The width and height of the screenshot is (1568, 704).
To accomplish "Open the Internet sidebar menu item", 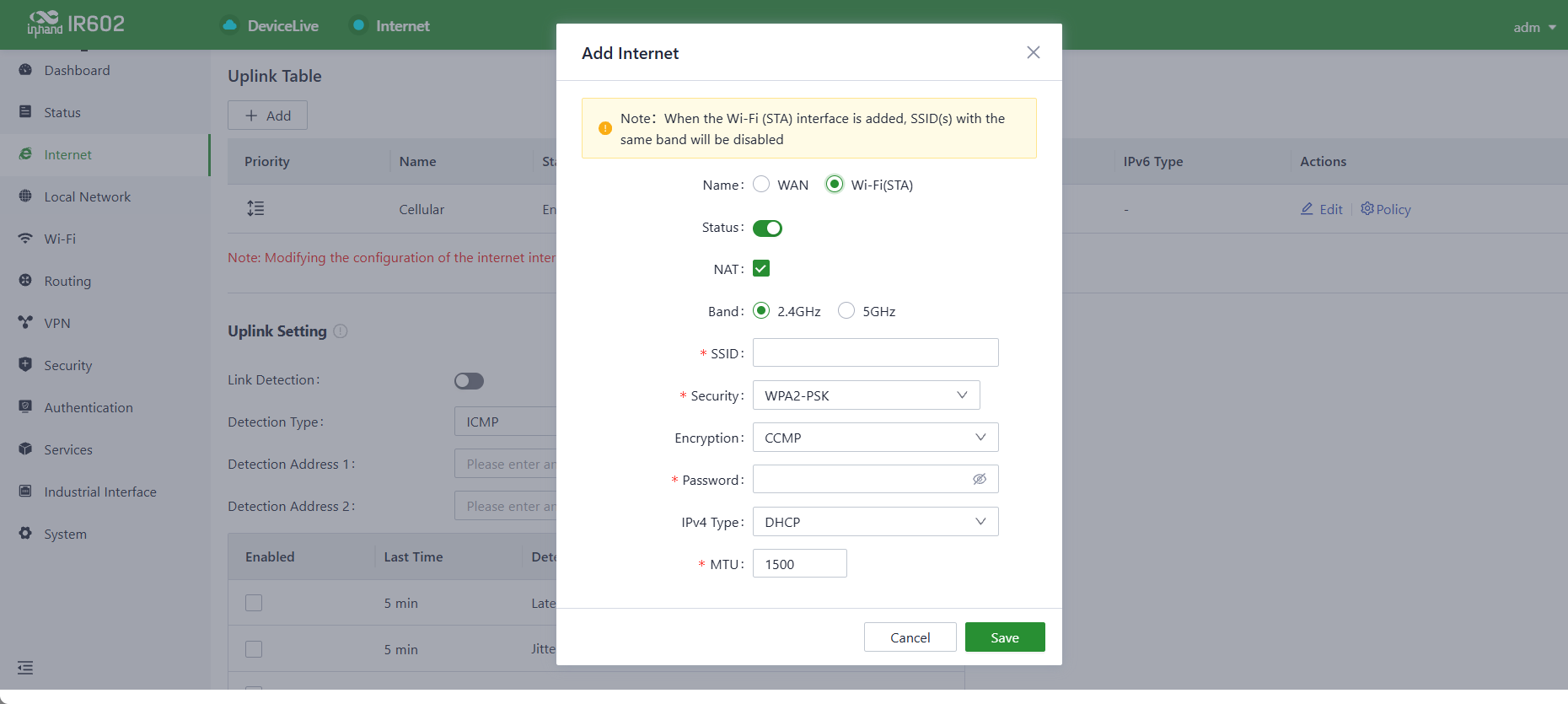I will [105, 154].
